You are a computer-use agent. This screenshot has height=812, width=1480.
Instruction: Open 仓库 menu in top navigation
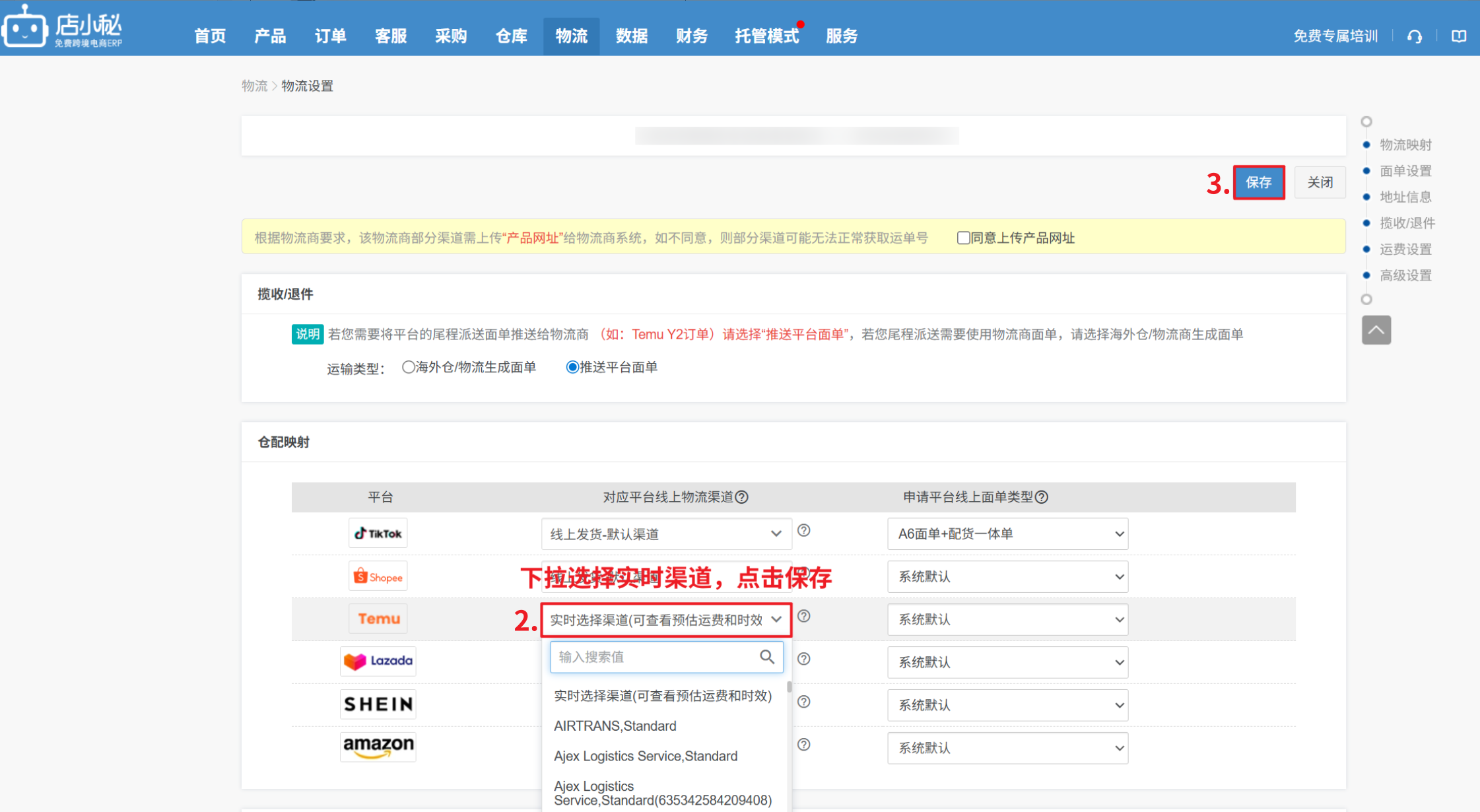pos(511,36)
